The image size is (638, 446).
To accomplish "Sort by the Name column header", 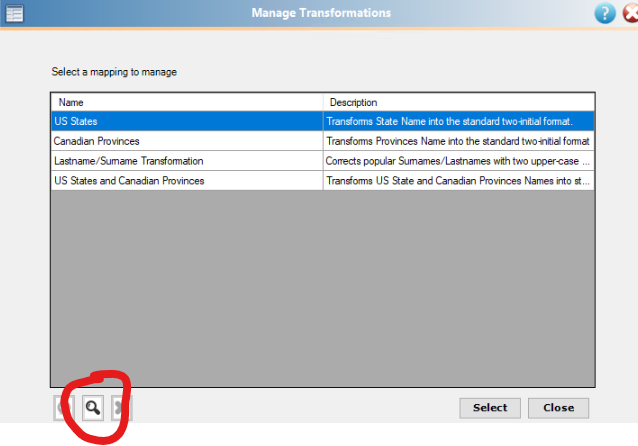I will [x=187, y=102].
